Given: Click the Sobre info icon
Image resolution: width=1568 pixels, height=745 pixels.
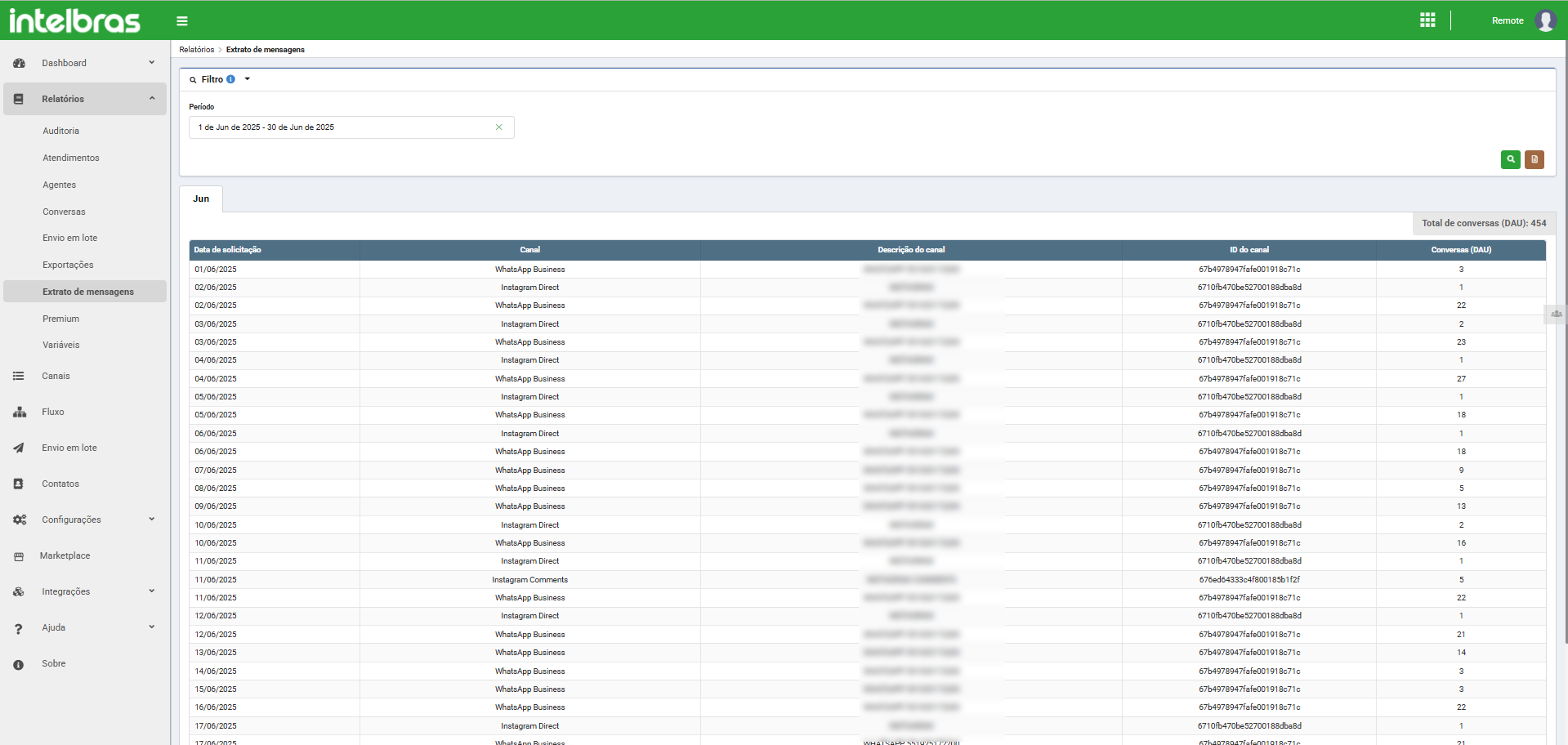Looking at the screenshot, I should coord(18,665).
